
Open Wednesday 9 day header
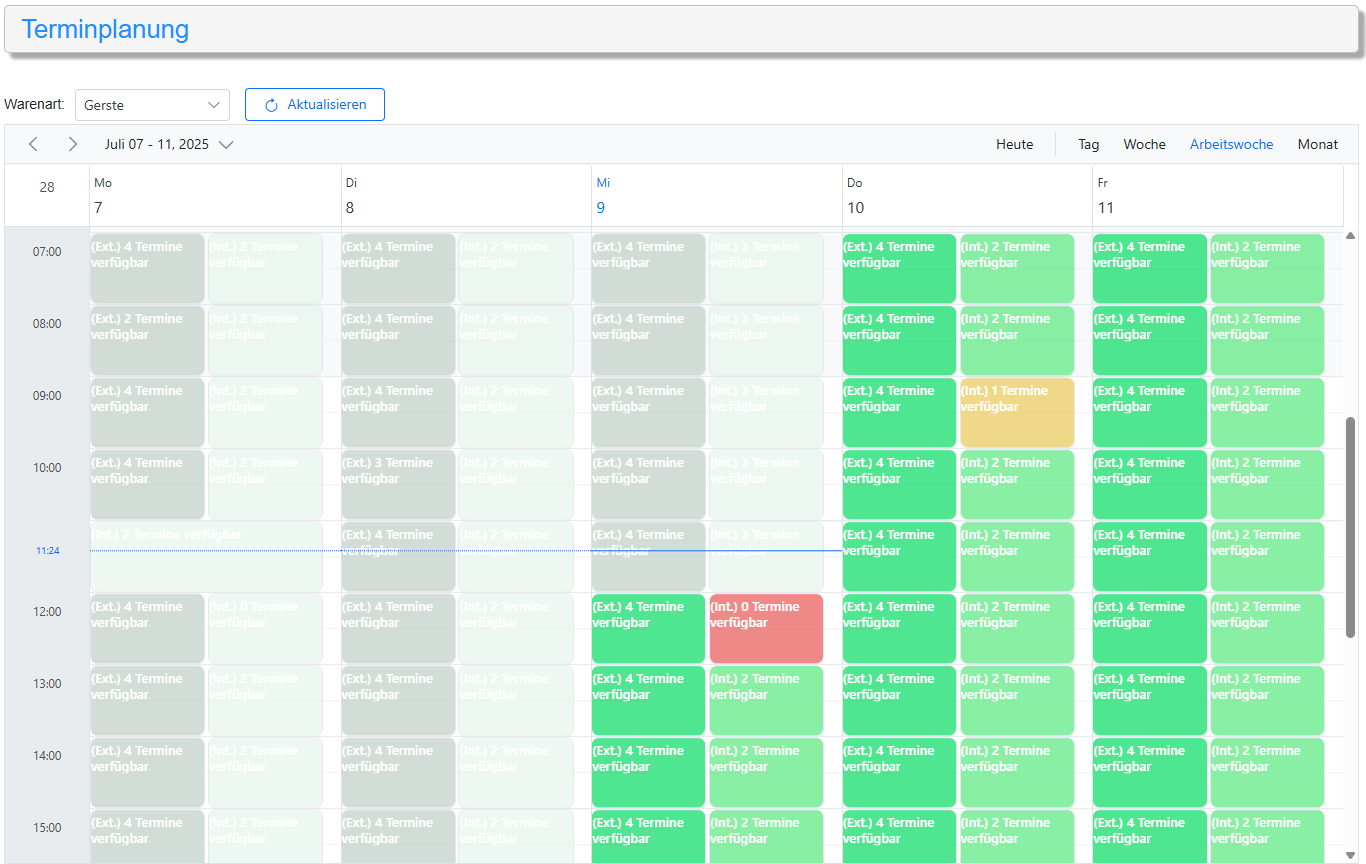click(716, 195)
